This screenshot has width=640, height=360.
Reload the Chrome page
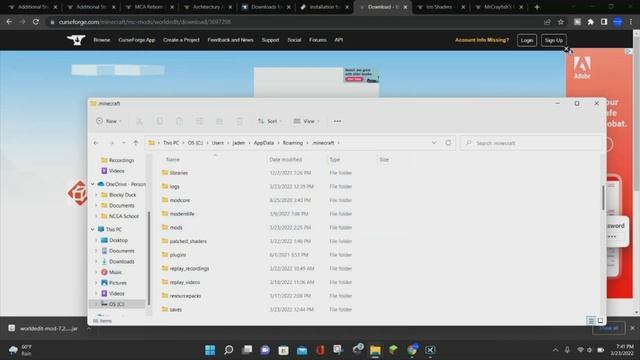pyautogui.click(x=36, y=22)
